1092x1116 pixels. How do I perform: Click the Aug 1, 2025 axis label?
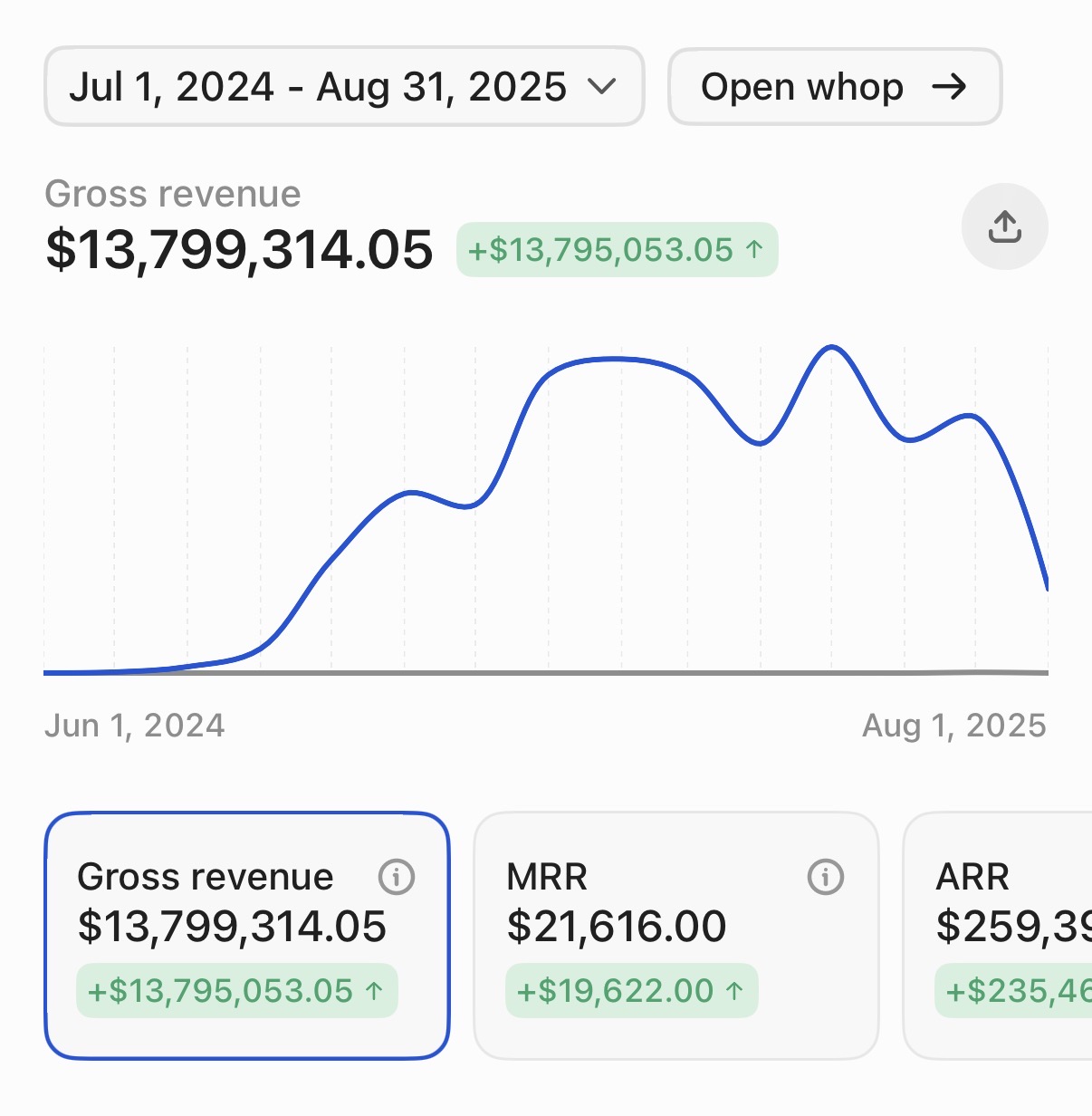tap(953, 726)
